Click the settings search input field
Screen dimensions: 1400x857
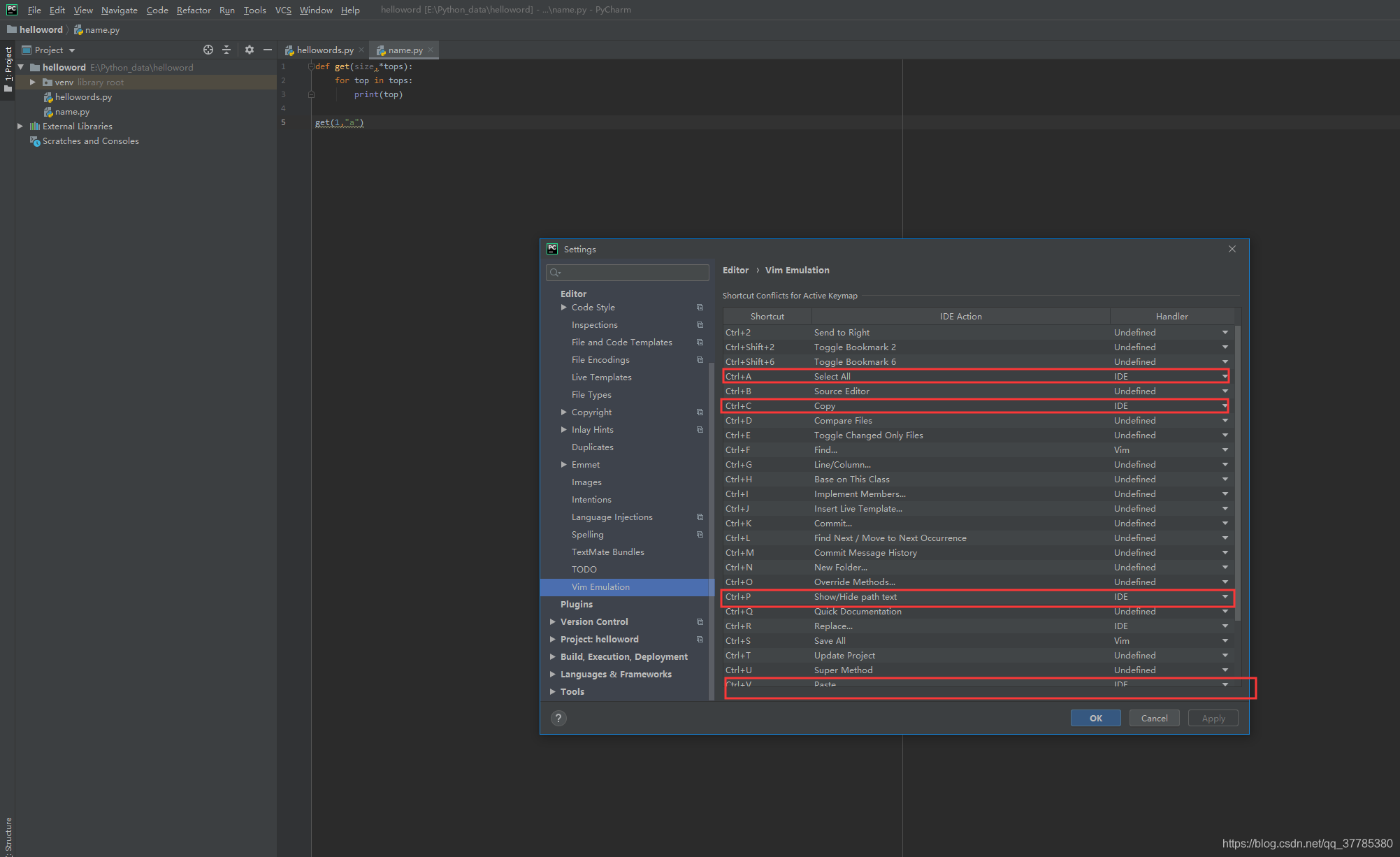[x=627, y=272]
